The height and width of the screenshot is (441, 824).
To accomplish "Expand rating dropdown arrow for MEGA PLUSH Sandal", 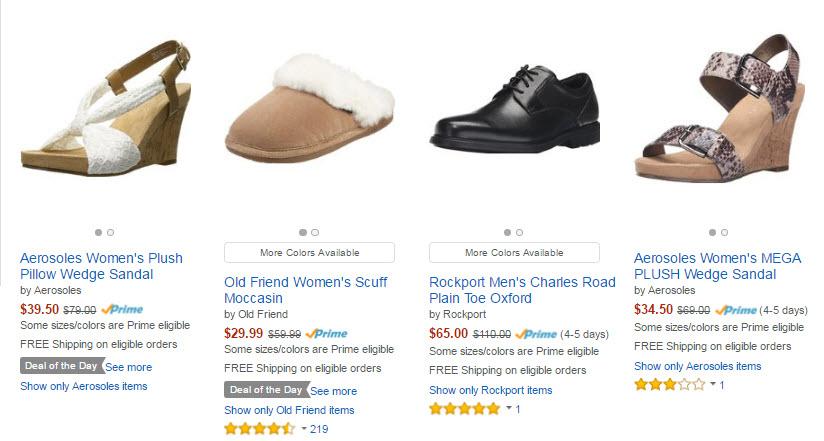I will coord(713,385).
